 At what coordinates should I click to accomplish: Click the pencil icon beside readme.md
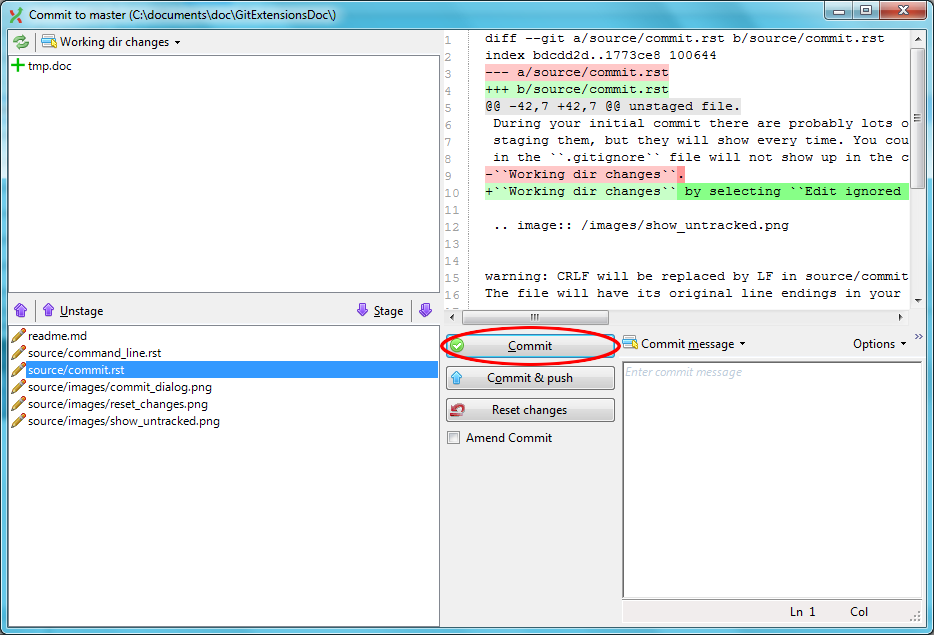pos(18,335)
